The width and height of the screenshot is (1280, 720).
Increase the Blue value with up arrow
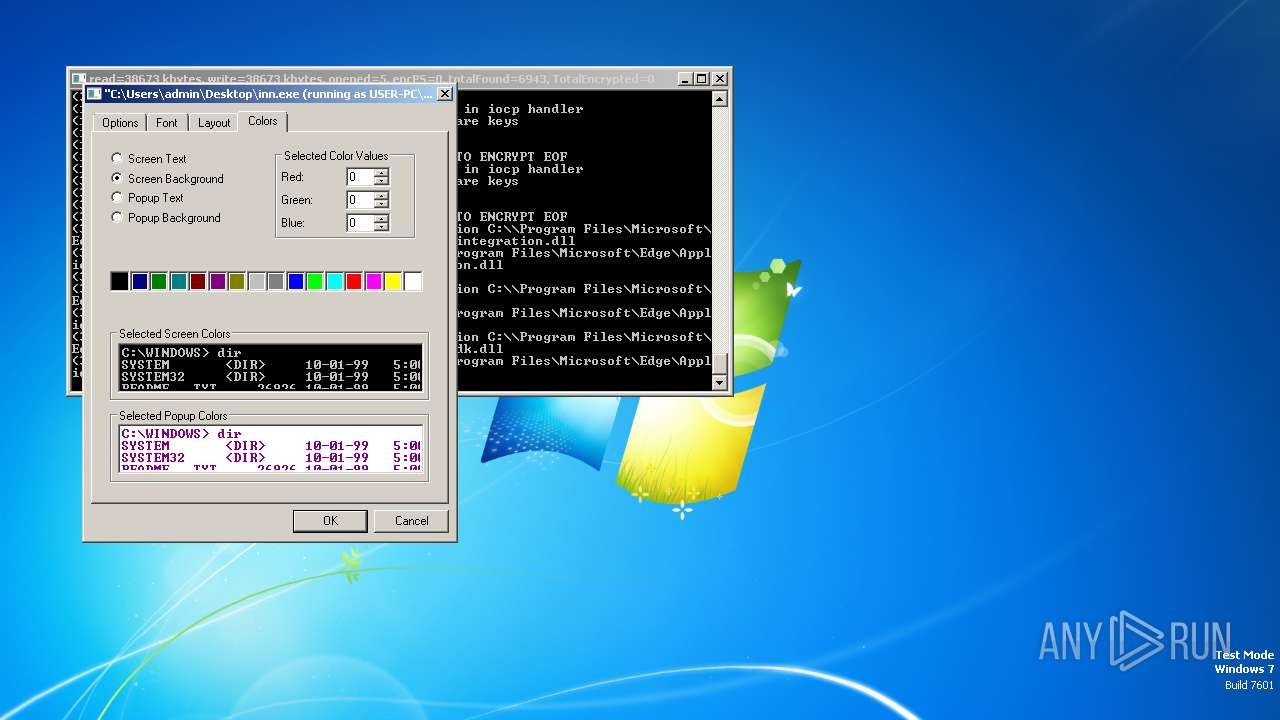(381, 219)
